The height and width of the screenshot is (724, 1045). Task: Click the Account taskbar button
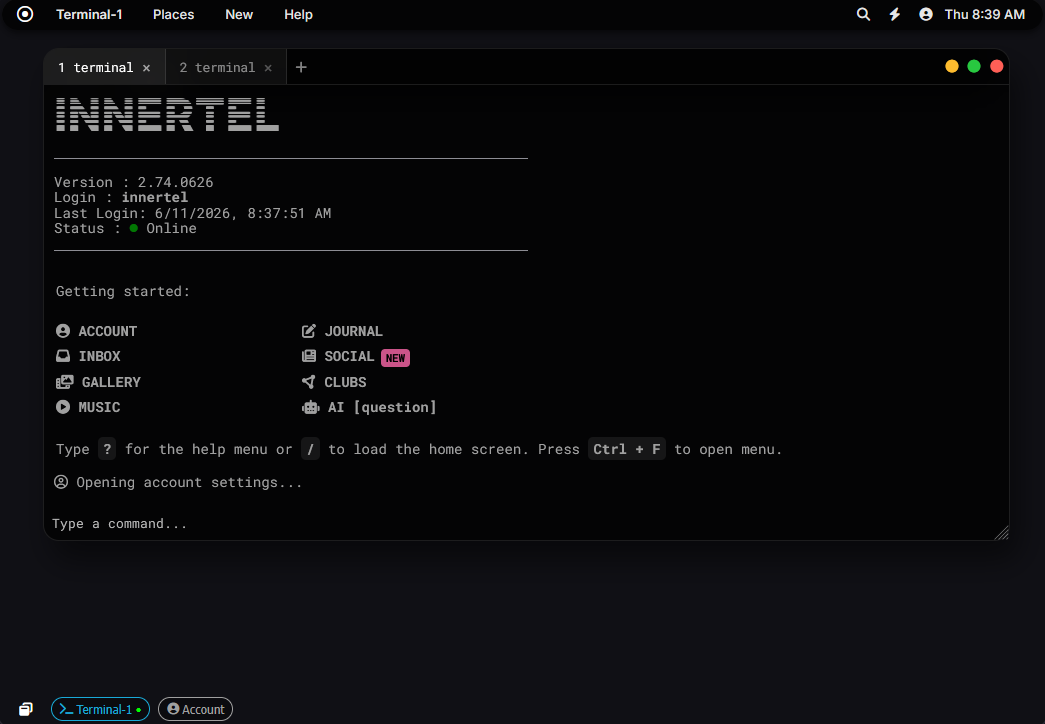[x=195, y=709]
